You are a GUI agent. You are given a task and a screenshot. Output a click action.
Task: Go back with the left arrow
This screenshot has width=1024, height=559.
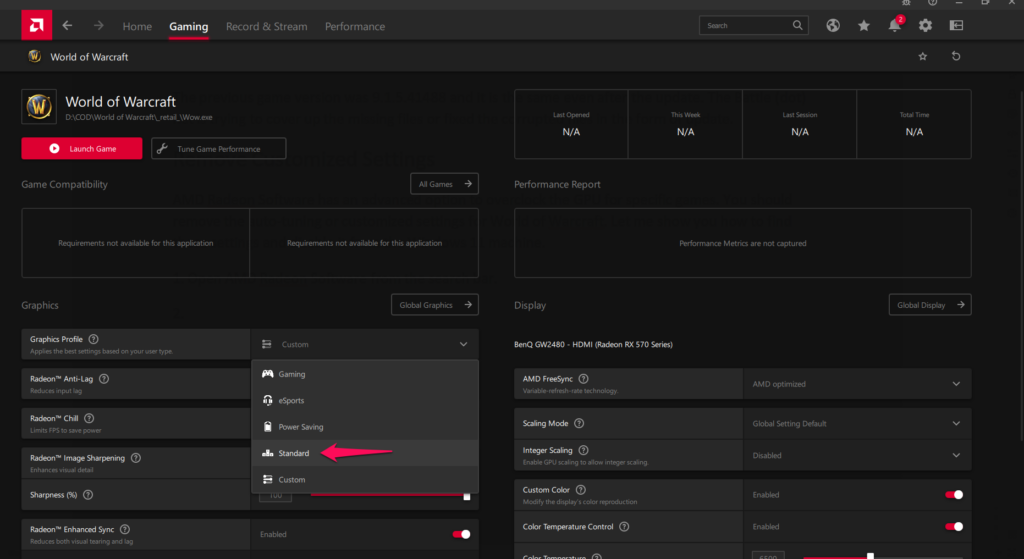click(67, 25)
